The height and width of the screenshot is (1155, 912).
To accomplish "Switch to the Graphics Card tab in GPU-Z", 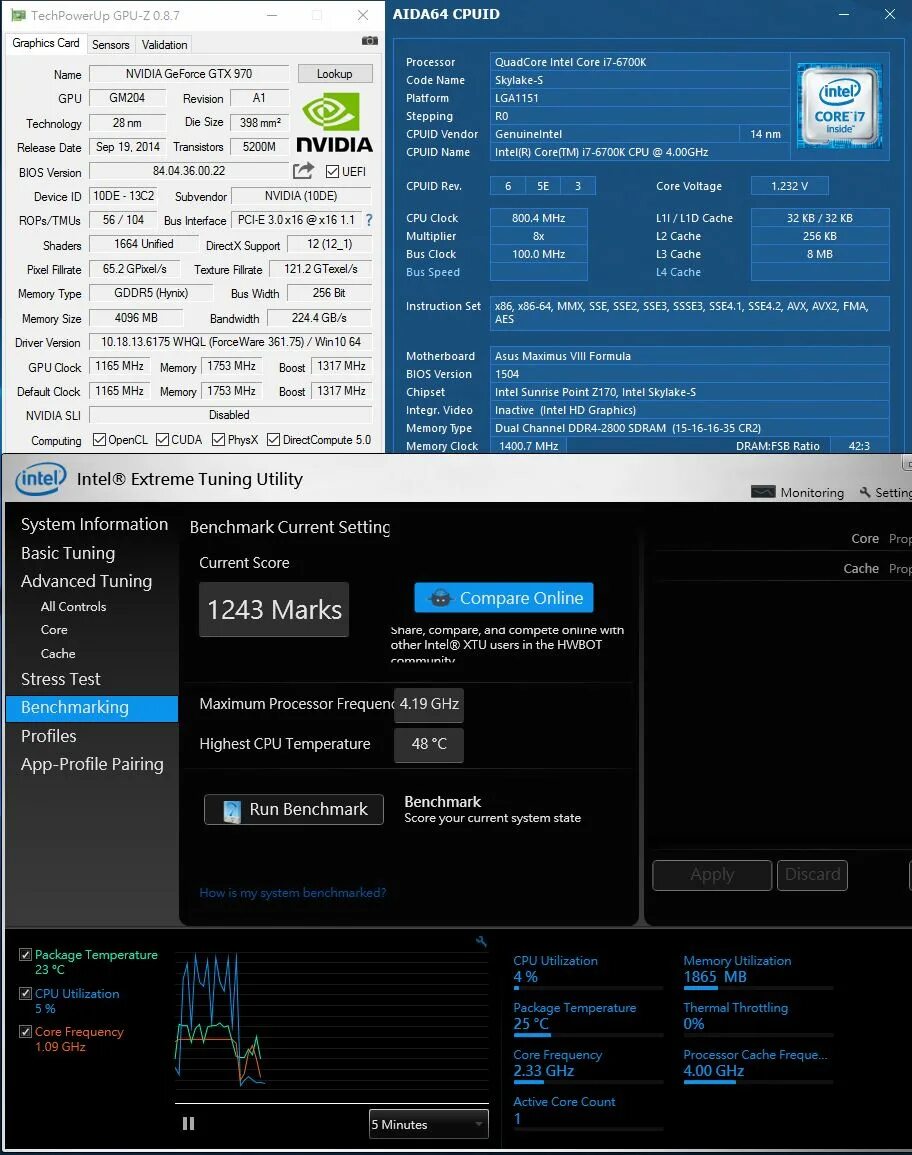I will [46, 43].
